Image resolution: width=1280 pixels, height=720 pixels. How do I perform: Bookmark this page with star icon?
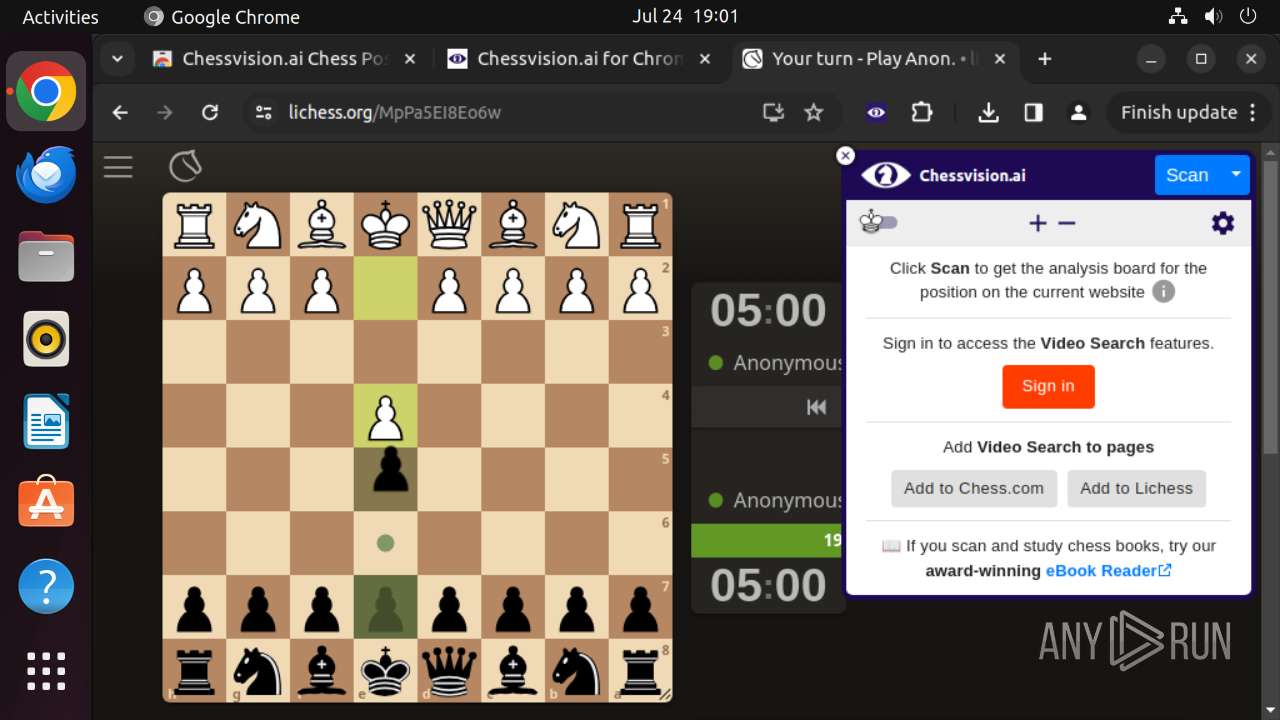814,113
